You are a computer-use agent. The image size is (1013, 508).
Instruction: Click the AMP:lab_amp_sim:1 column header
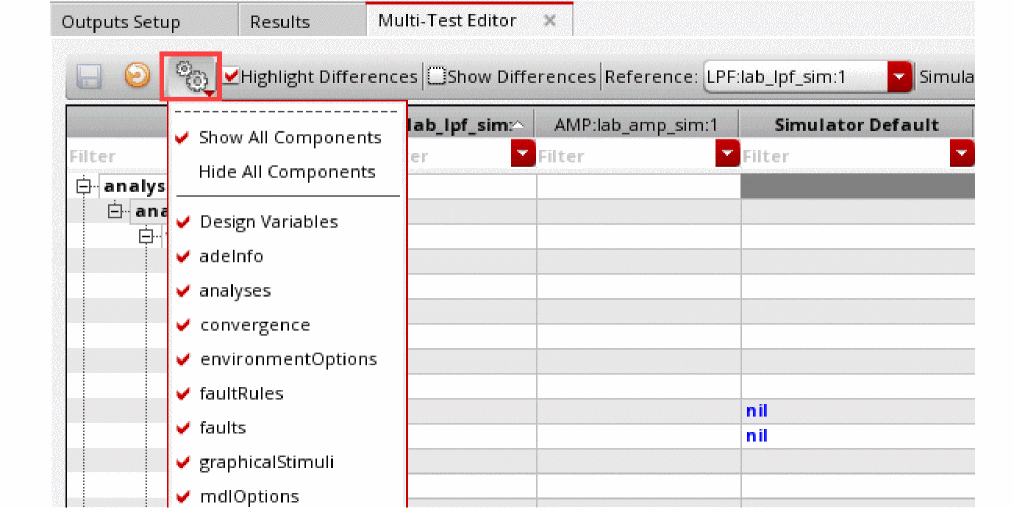coord(637,125)
